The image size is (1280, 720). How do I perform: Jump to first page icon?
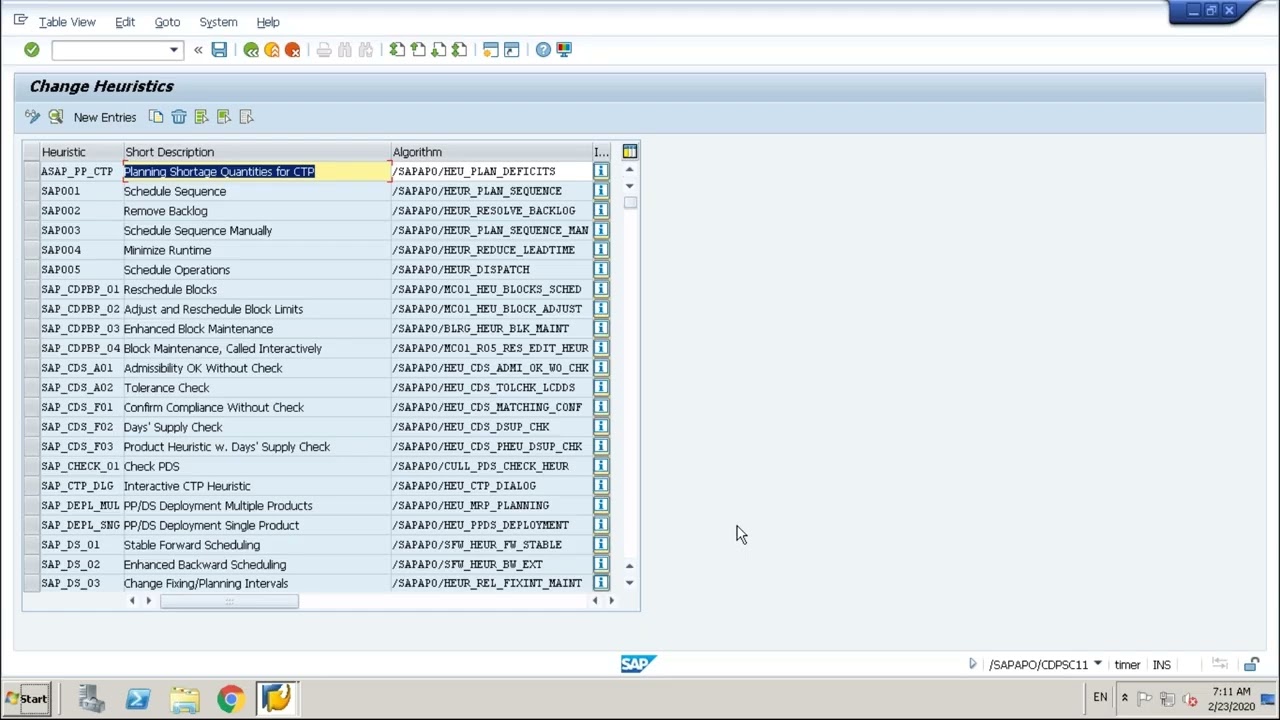(x=397, y=50)
